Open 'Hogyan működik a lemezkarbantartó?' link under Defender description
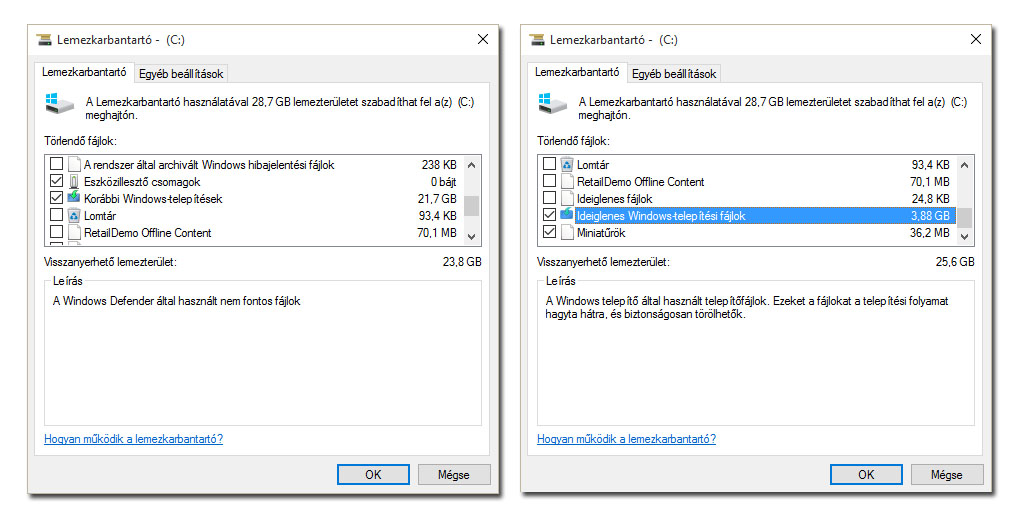Screen dimensions: 1020x520 pos(133,439)
